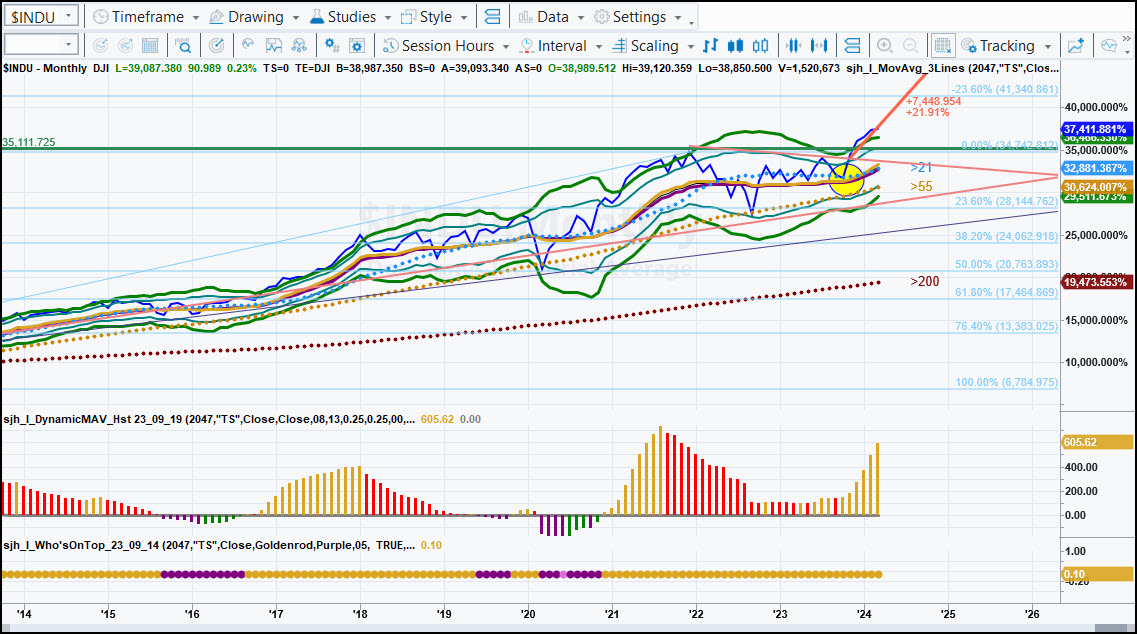Screen dimensions: 1137x634
Task: Click the stacked panels icon beside Style
Action: [492, 17]
